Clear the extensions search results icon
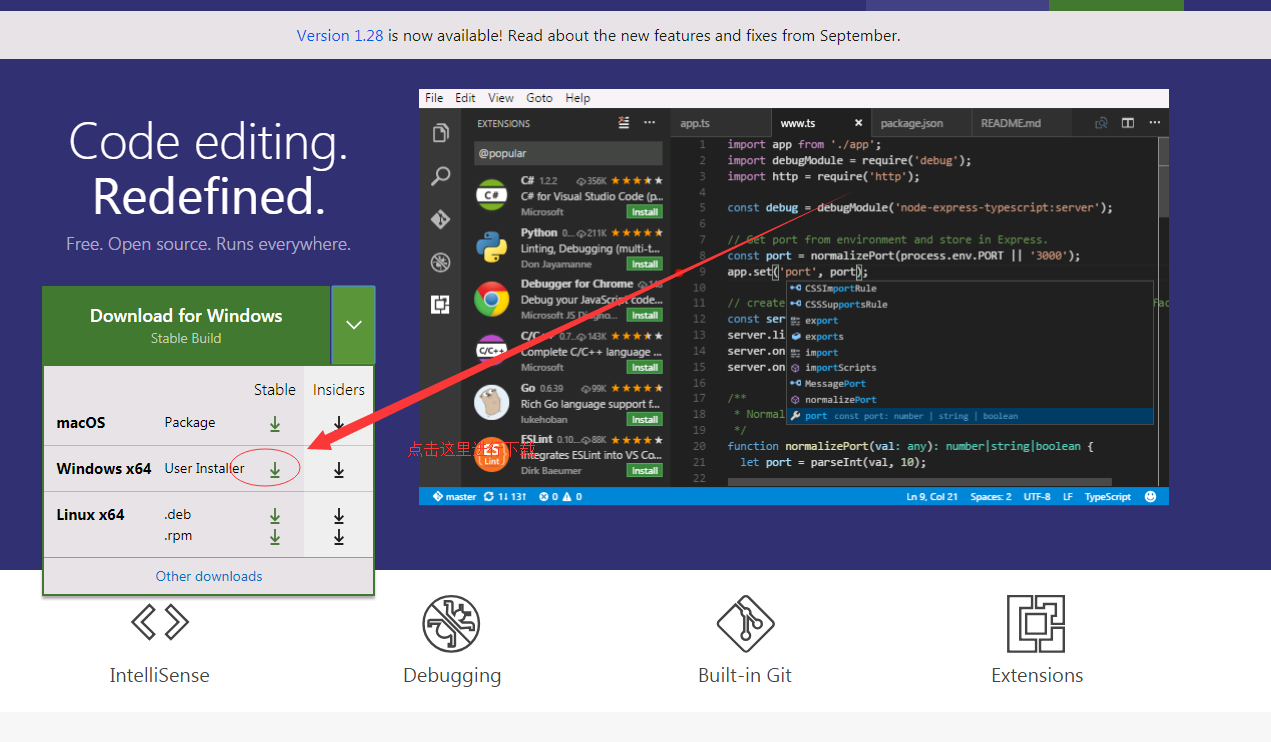This screenshot has height=742, width=1271. click(x=625, y=123)
